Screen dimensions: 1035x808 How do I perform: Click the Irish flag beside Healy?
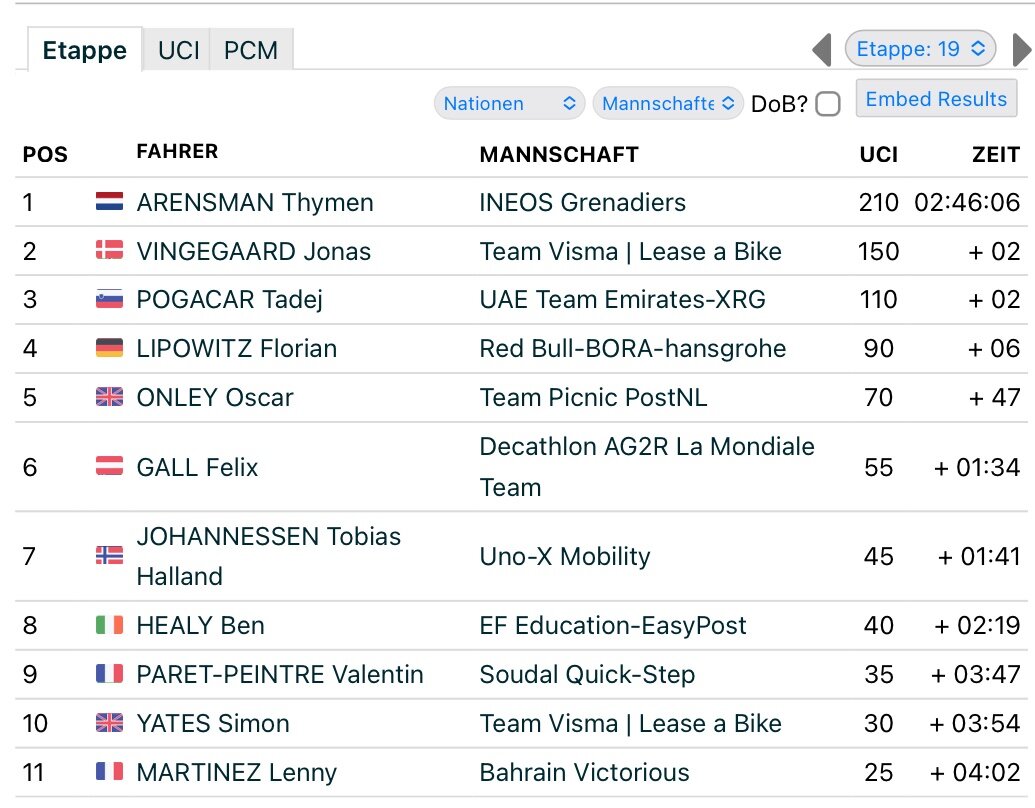(110, 624)
